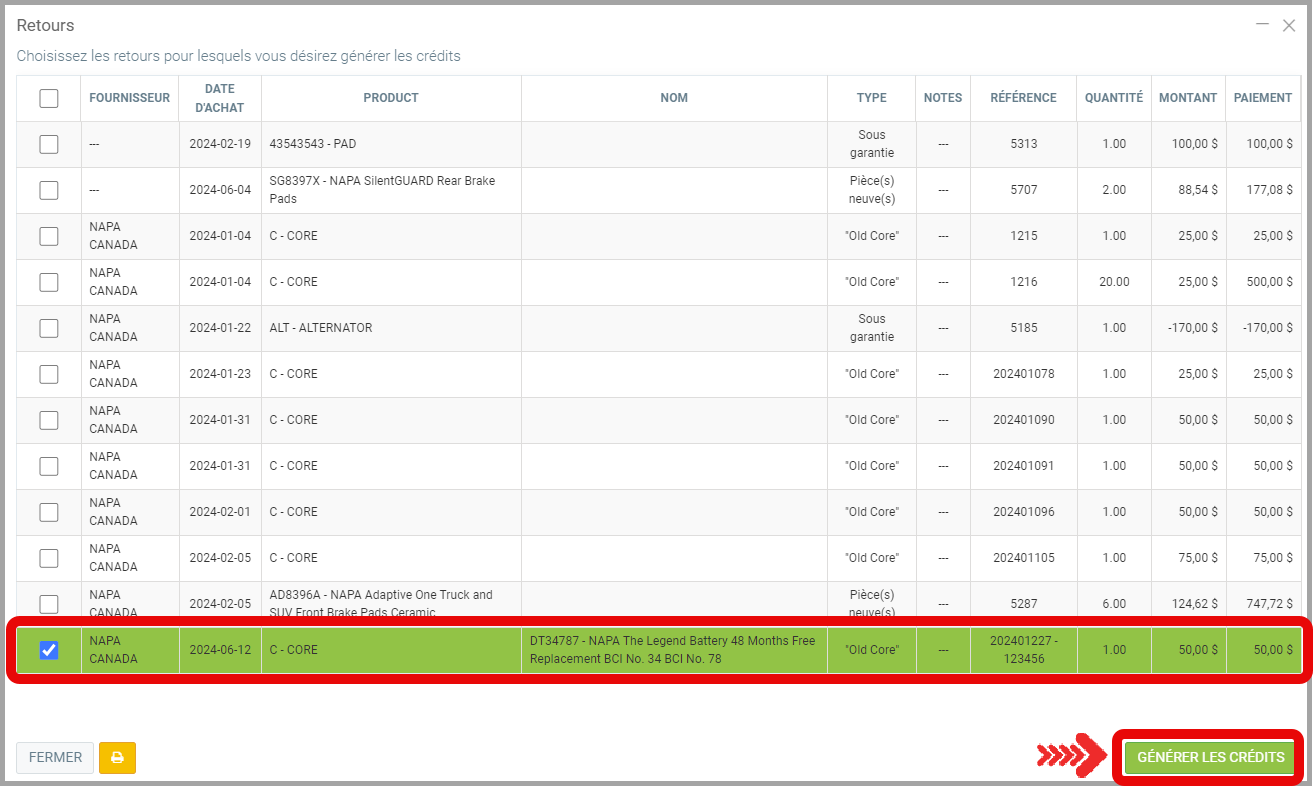Viewport: 1313px width, 787px height.
Task: Click the Montant column header
Action: coord(1187,98)
